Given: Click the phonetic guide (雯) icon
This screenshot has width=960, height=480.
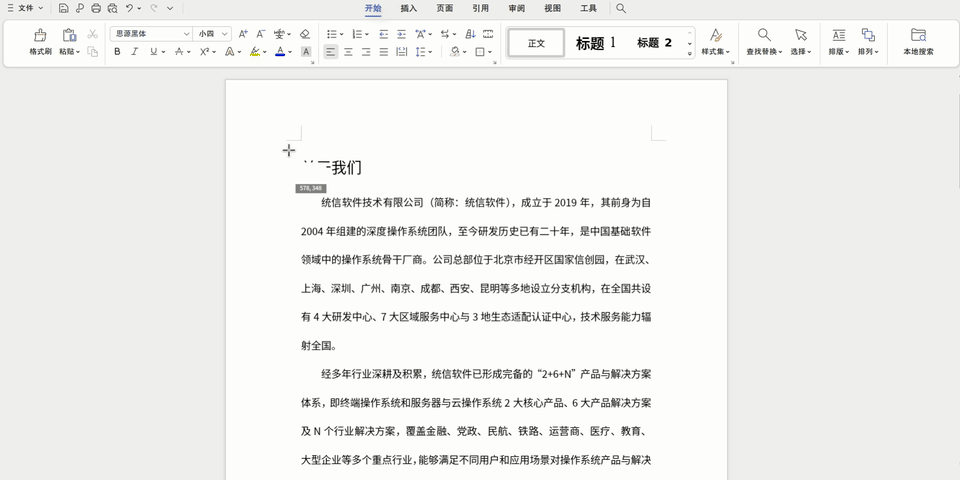Looking at the screenshot, I should pyautogui.click(x=279, y=34).
